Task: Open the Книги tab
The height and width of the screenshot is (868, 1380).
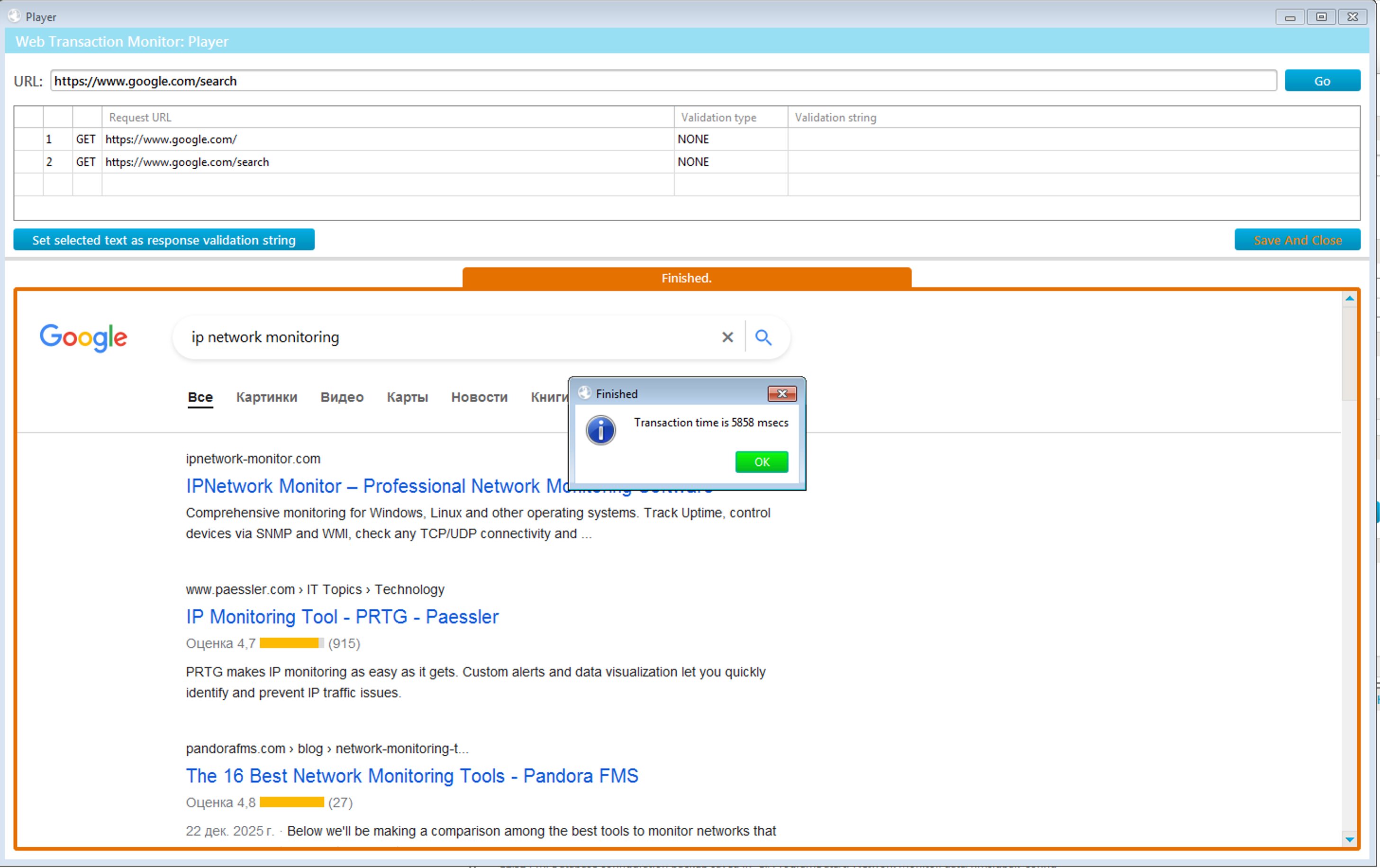Action: (548, 397)
